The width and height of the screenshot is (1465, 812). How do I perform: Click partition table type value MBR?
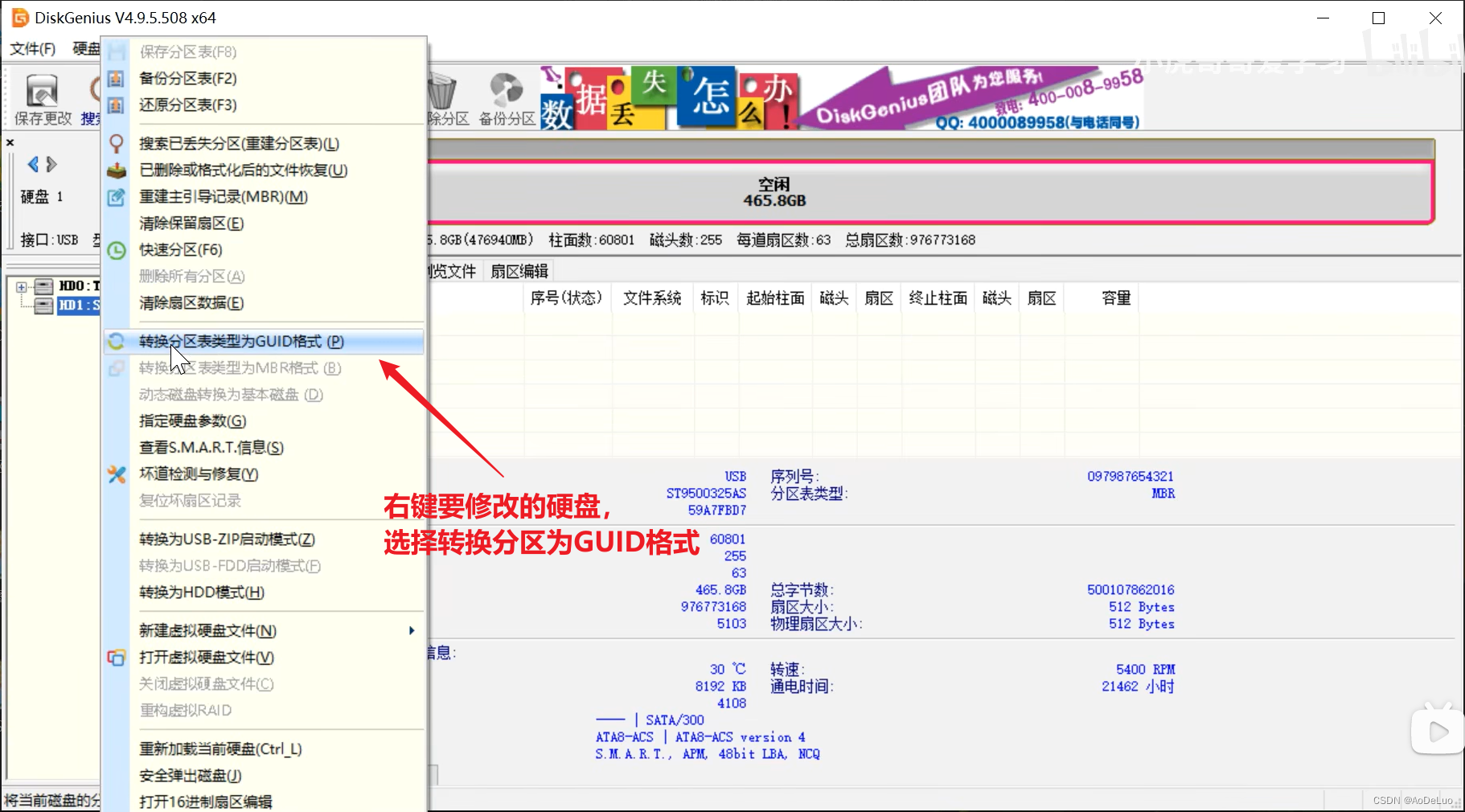click(x=1163, y=494)
